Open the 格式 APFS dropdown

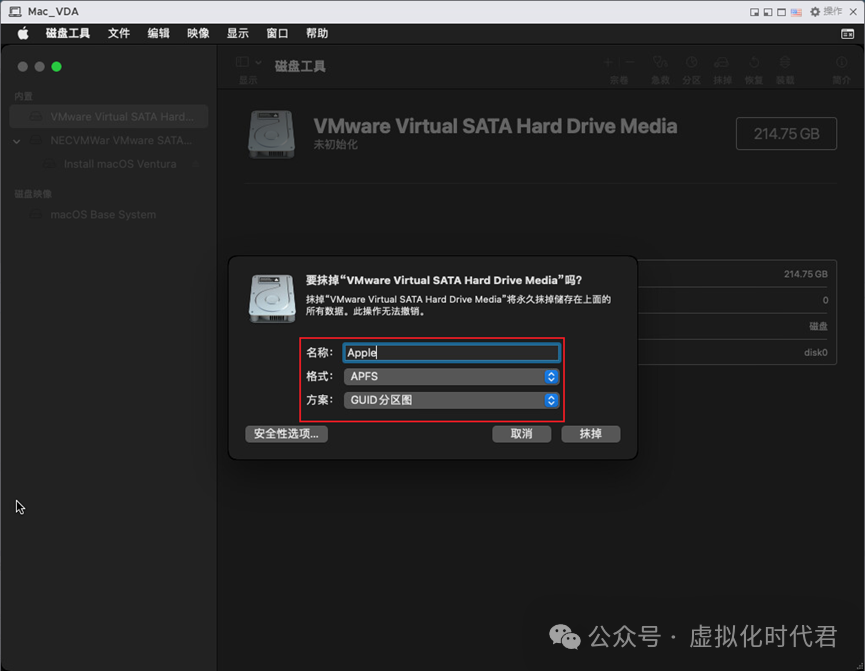(451, 376)
